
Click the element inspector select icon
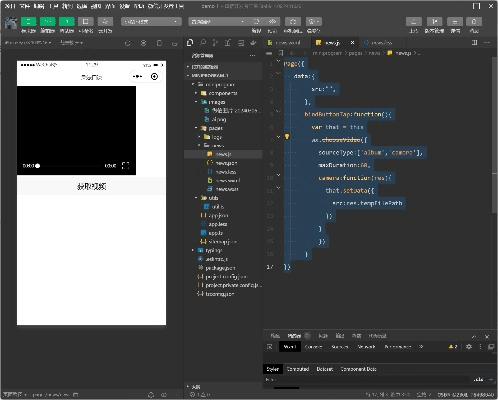point(270,347)
